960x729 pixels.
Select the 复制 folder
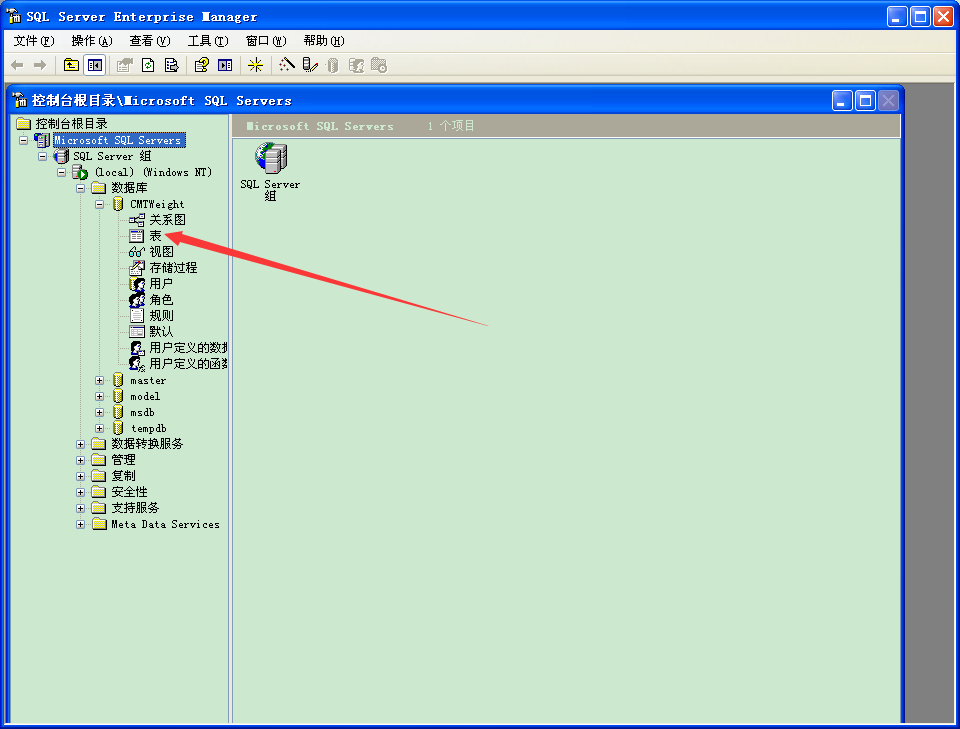[123, 476]
